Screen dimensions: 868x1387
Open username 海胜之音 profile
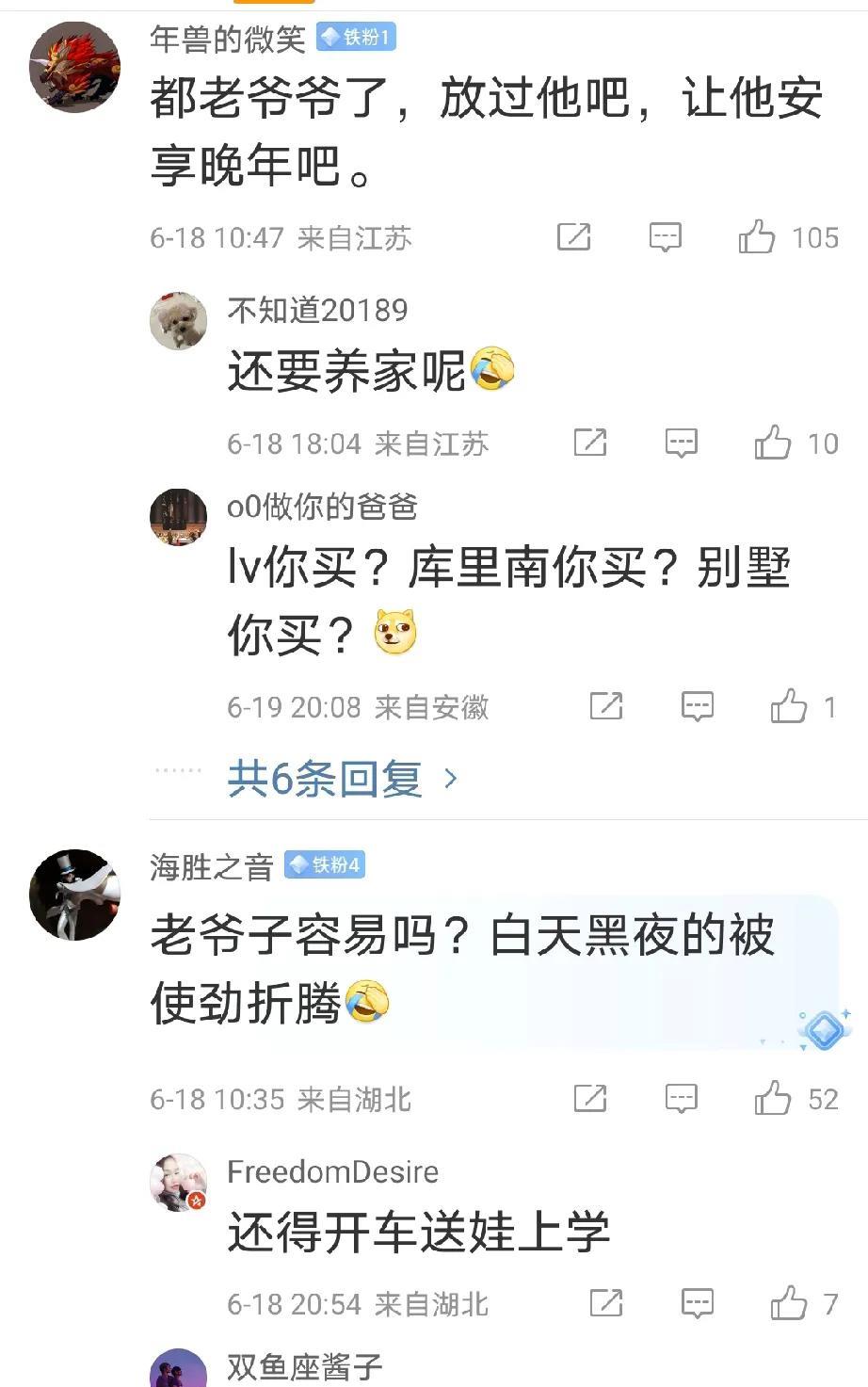[212, 865]
